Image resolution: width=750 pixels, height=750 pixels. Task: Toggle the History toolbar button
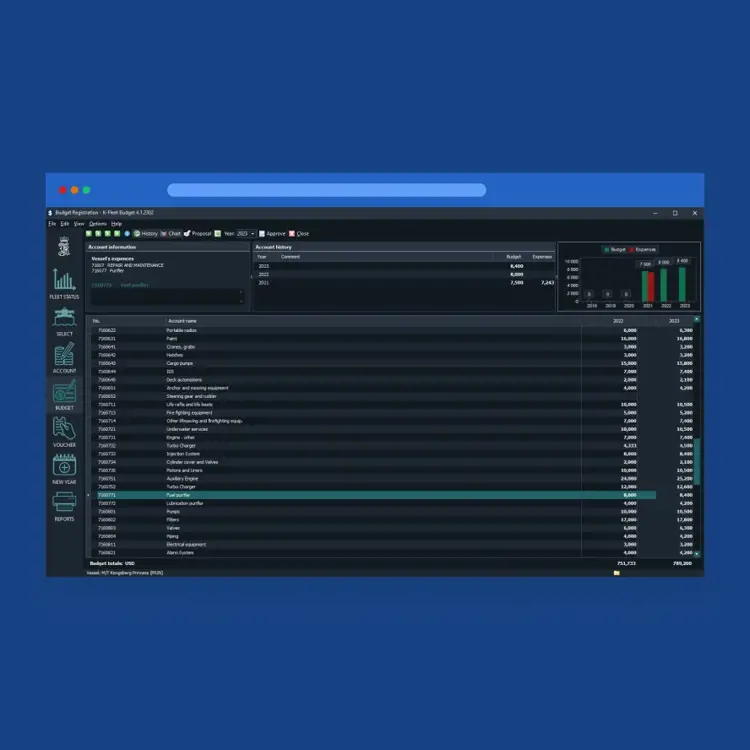pyautogui.click(x=146, y=233)
